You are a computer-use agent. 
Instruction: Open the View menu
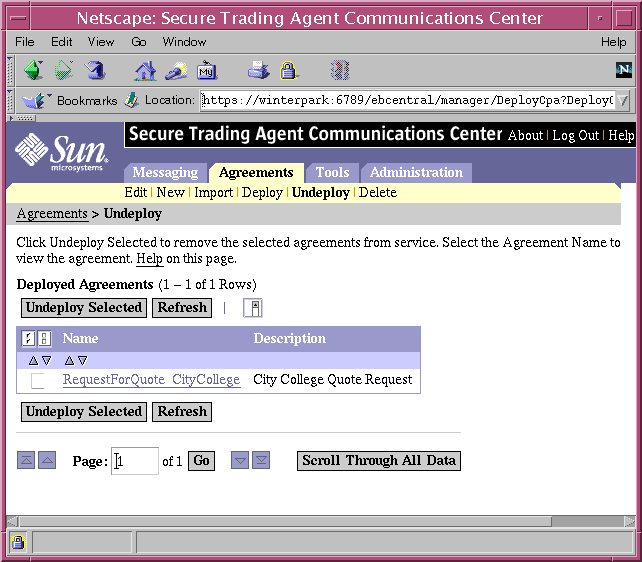click(101, 42)
